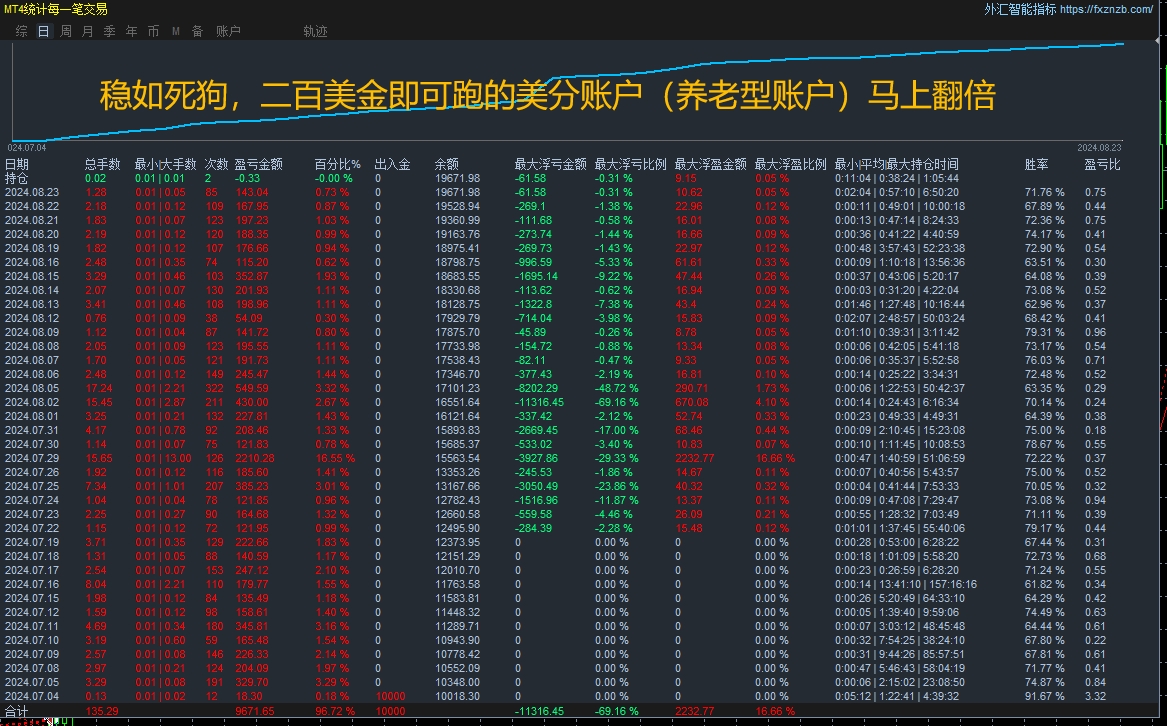Click the 0.01 | 13.00 lot size cell
Image resolution: width=1167 pixels, height=726 pixels.
coord(163,458)
